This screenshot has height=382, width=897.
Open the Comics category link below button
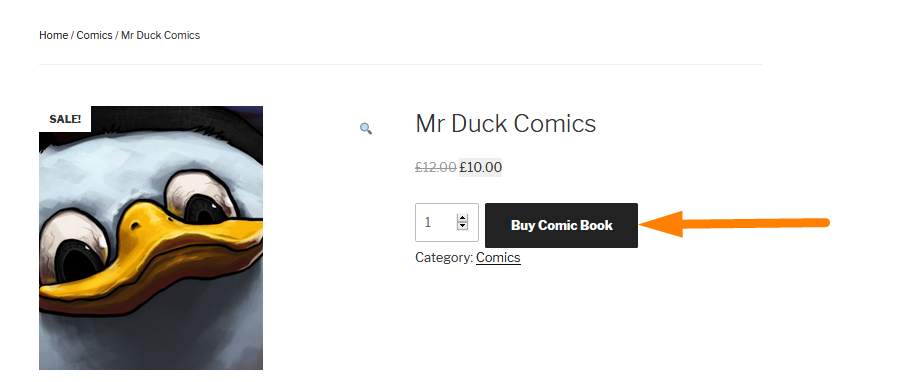pyautogui.click(x=498, y=257)
